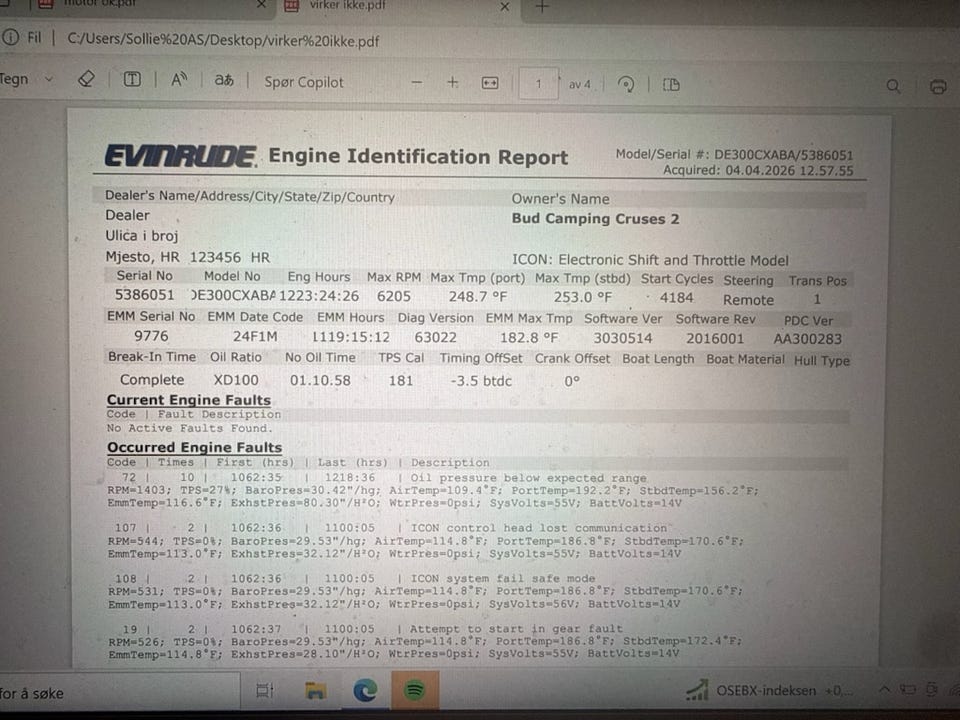Open the OSEBX-indeksen taskbar widget

768,691
